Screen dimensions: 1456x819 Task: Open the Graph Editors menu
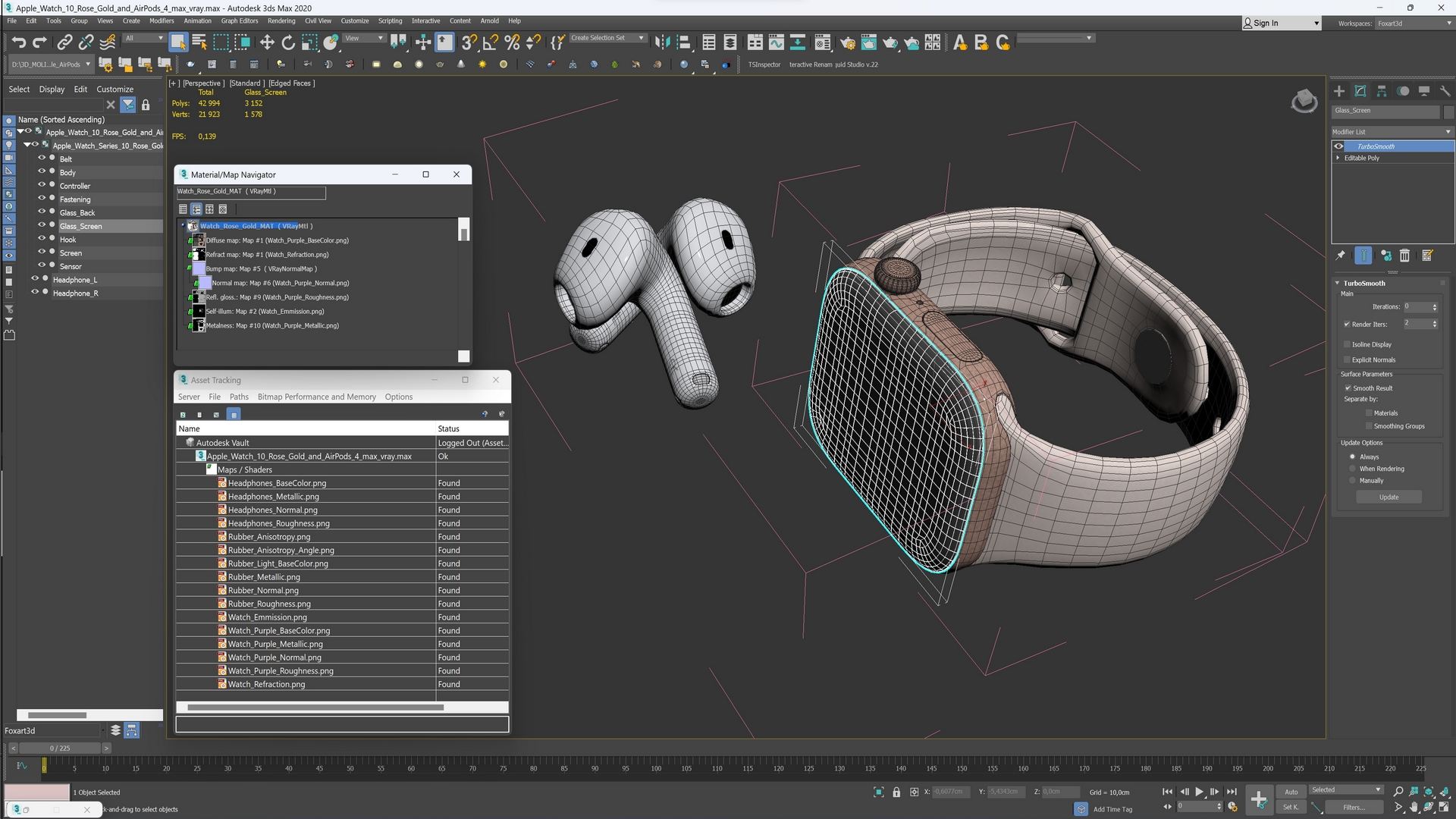tap(240, 21)
